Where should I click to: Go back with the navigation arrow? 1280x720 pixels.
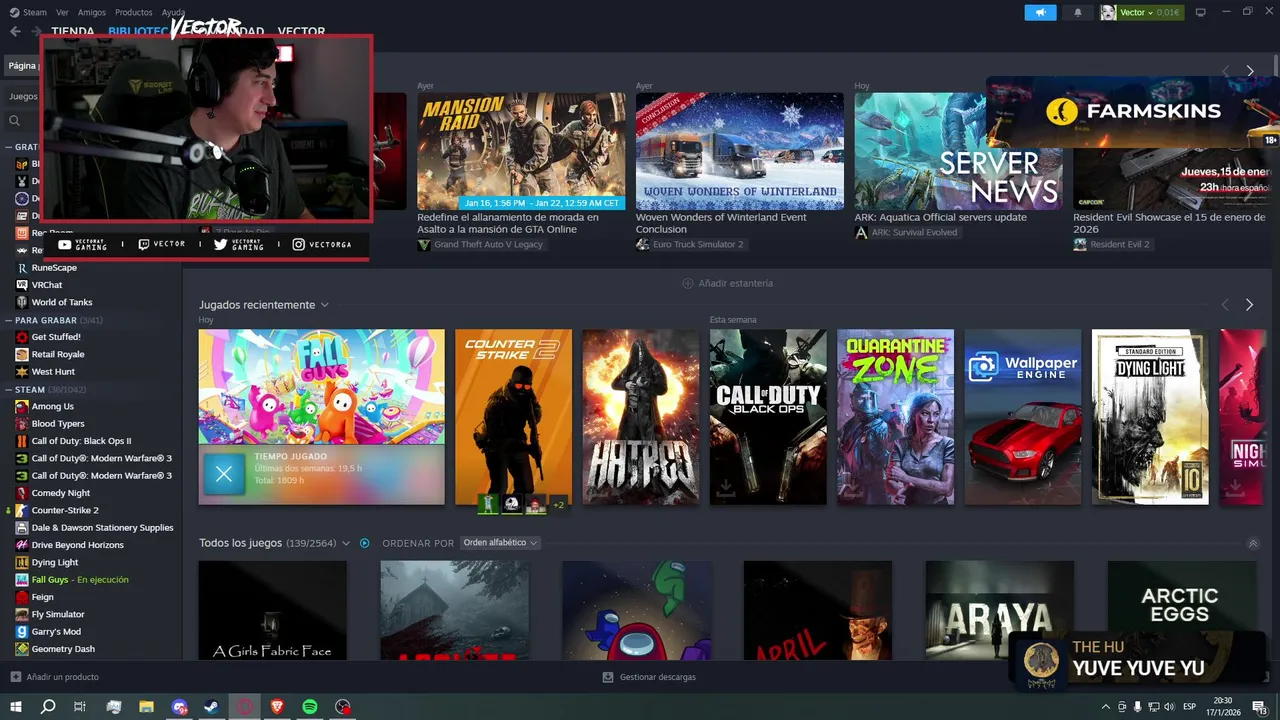[15, 31]
